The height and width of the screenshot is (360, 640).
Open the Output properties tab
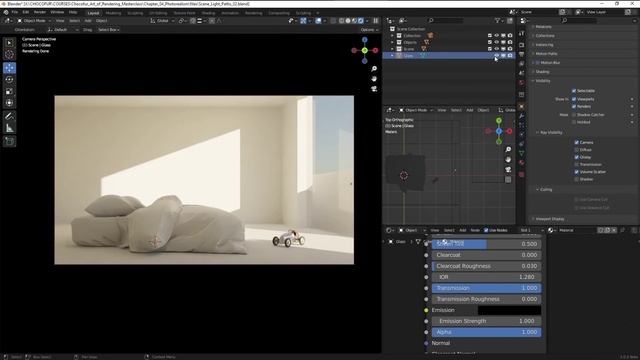(522, 54)
